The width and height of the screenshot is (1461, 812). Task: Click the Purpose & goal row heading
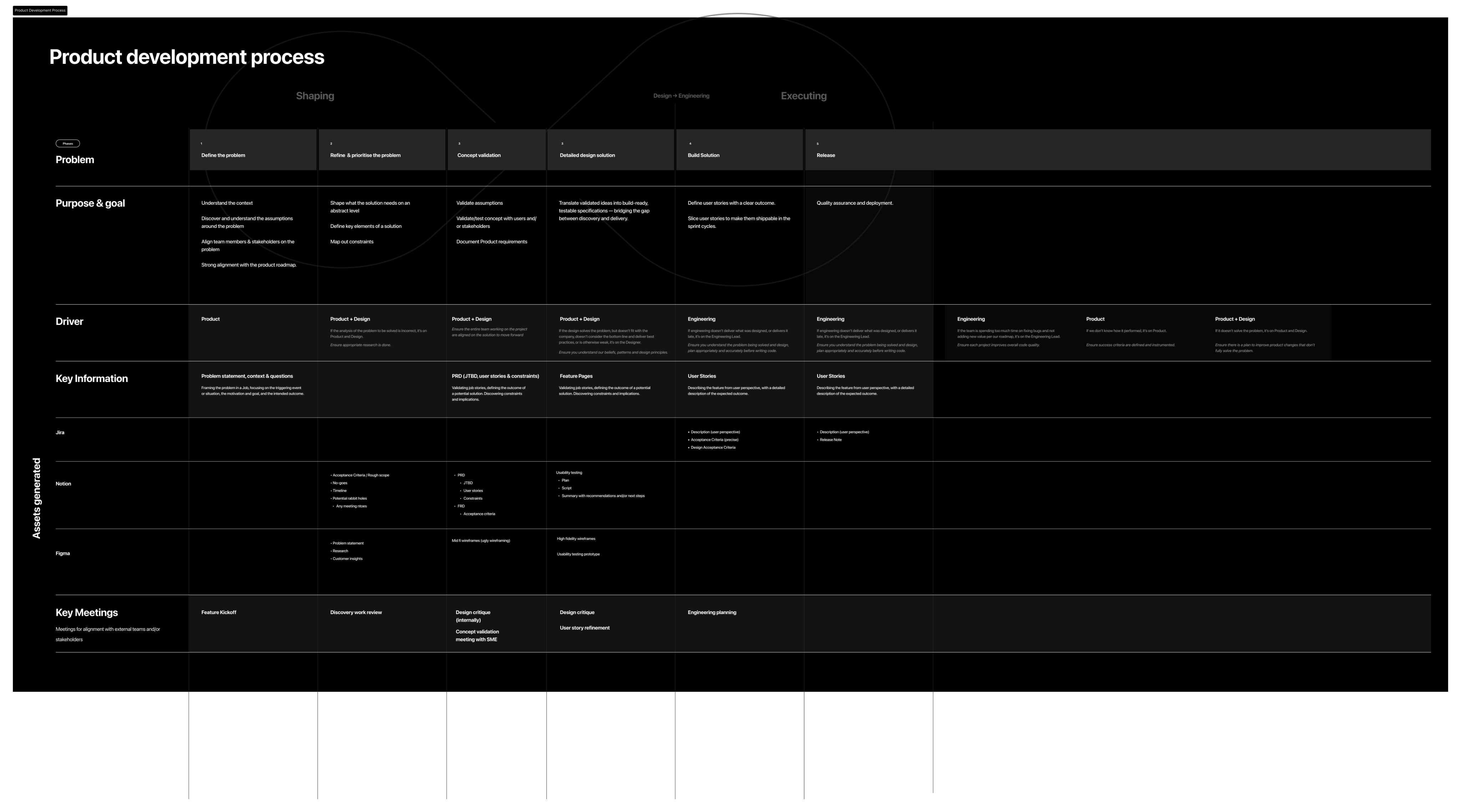click(x=90, y=203)
